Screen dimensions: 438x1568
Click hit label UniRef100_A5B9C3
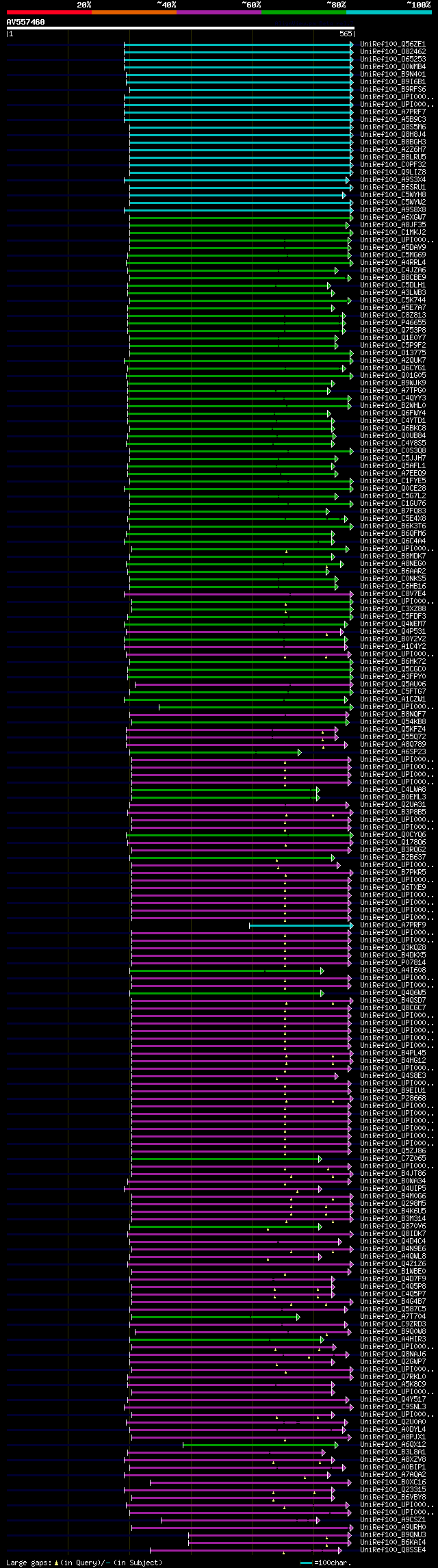393,119
